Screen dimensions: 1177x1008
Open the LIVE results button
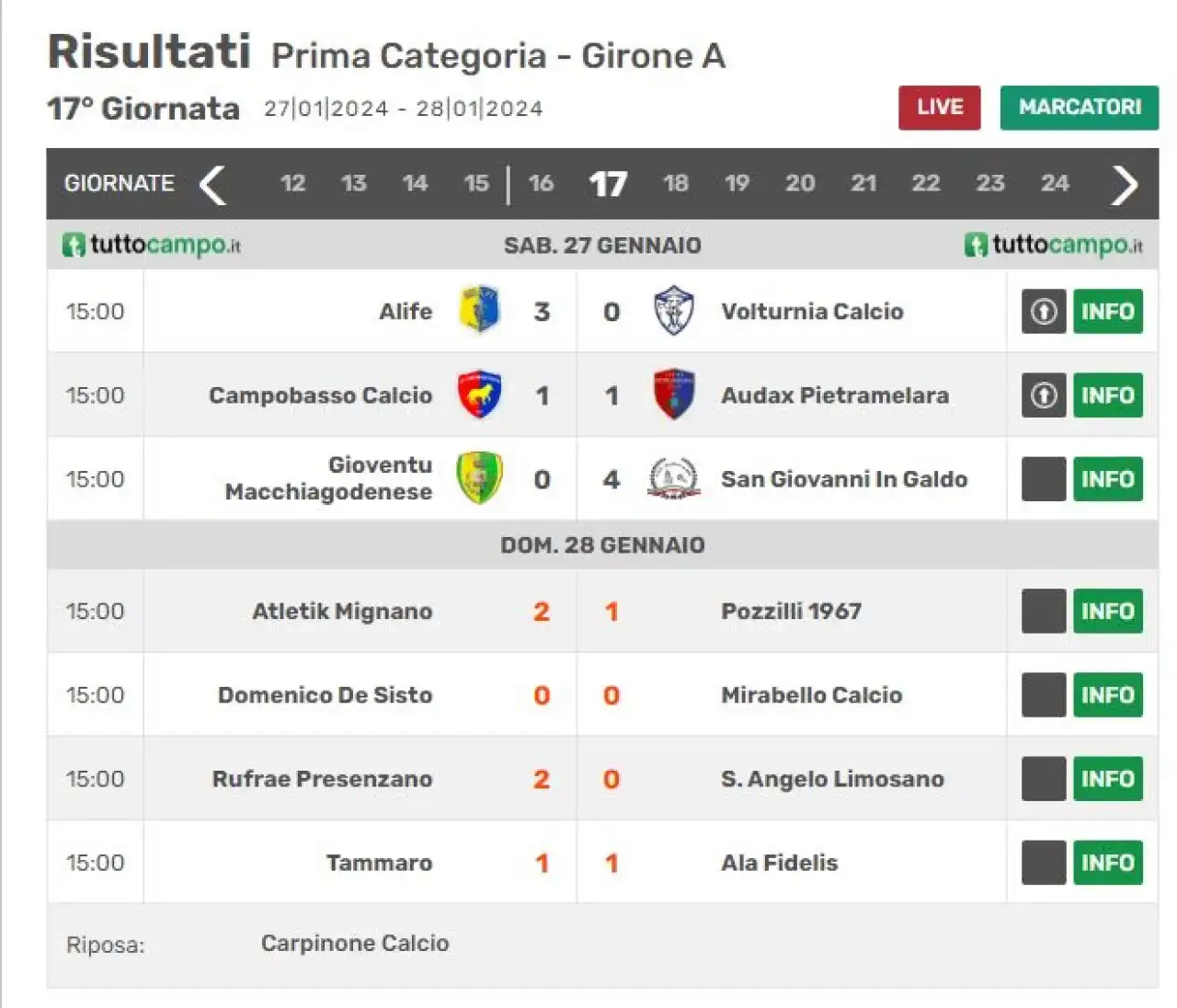(x=940, y=108)
